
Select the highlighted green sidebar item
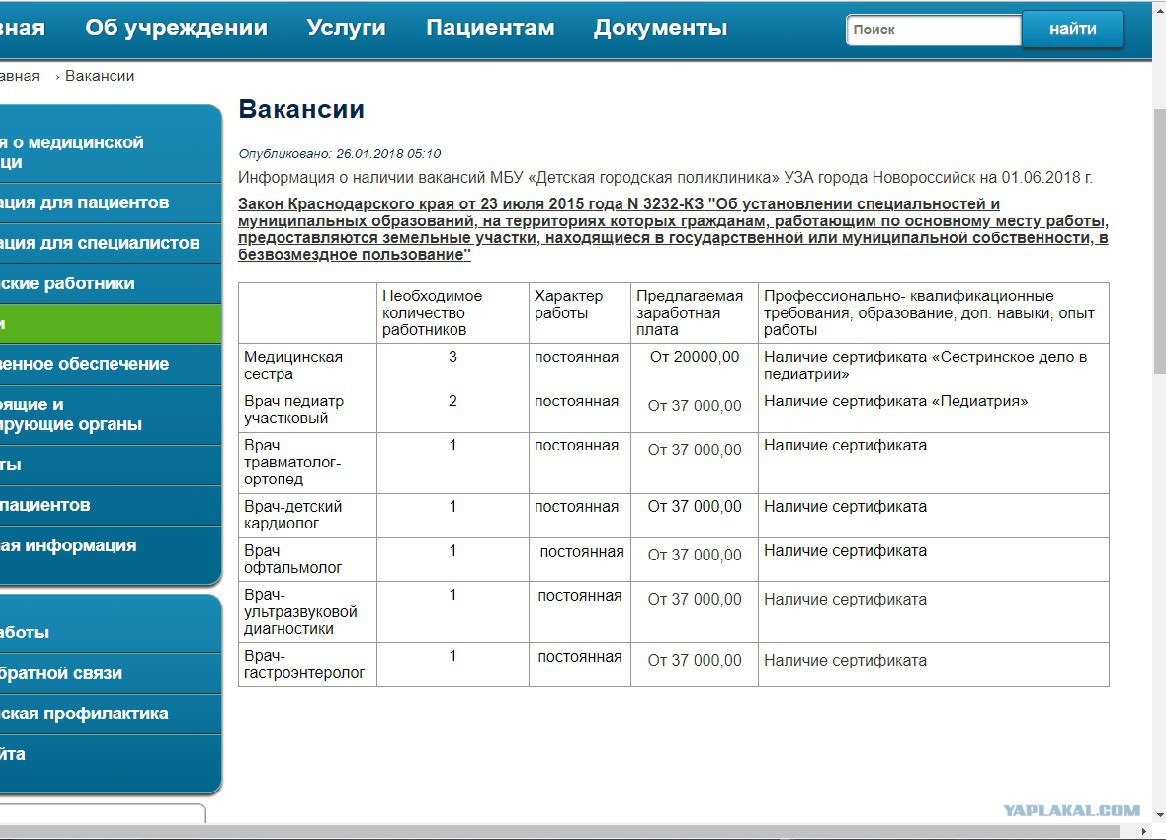click(x=110, y=323)
